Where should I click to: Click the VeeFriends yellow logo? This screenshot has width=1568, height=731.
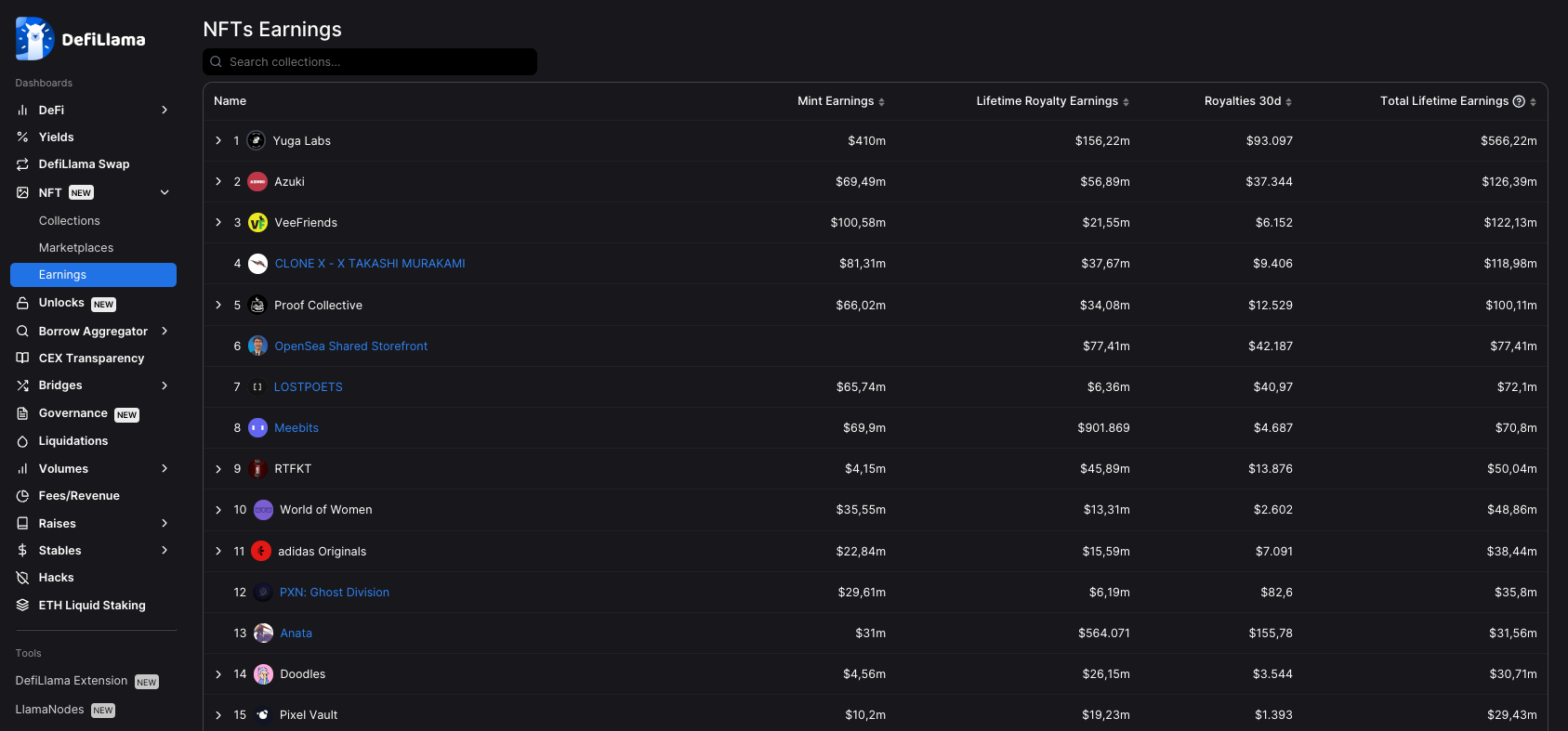[257, 223]
